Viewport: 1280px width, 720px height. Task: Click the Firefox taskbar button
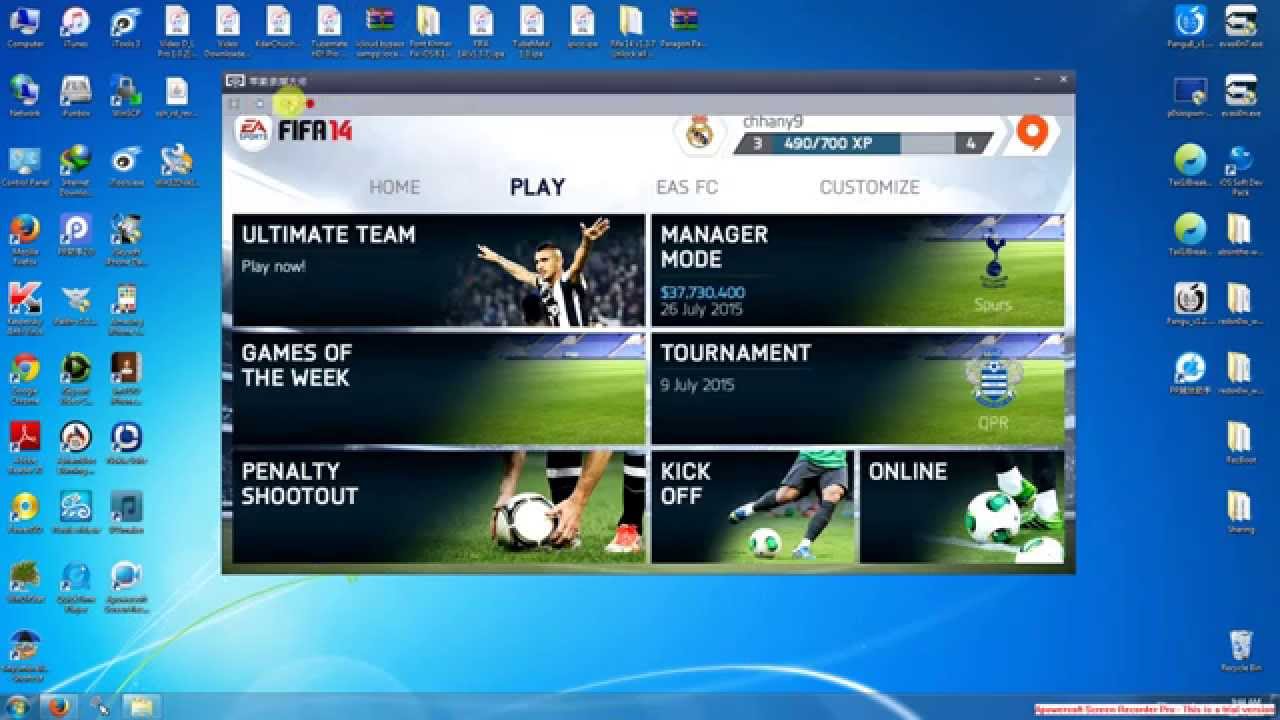59,706
